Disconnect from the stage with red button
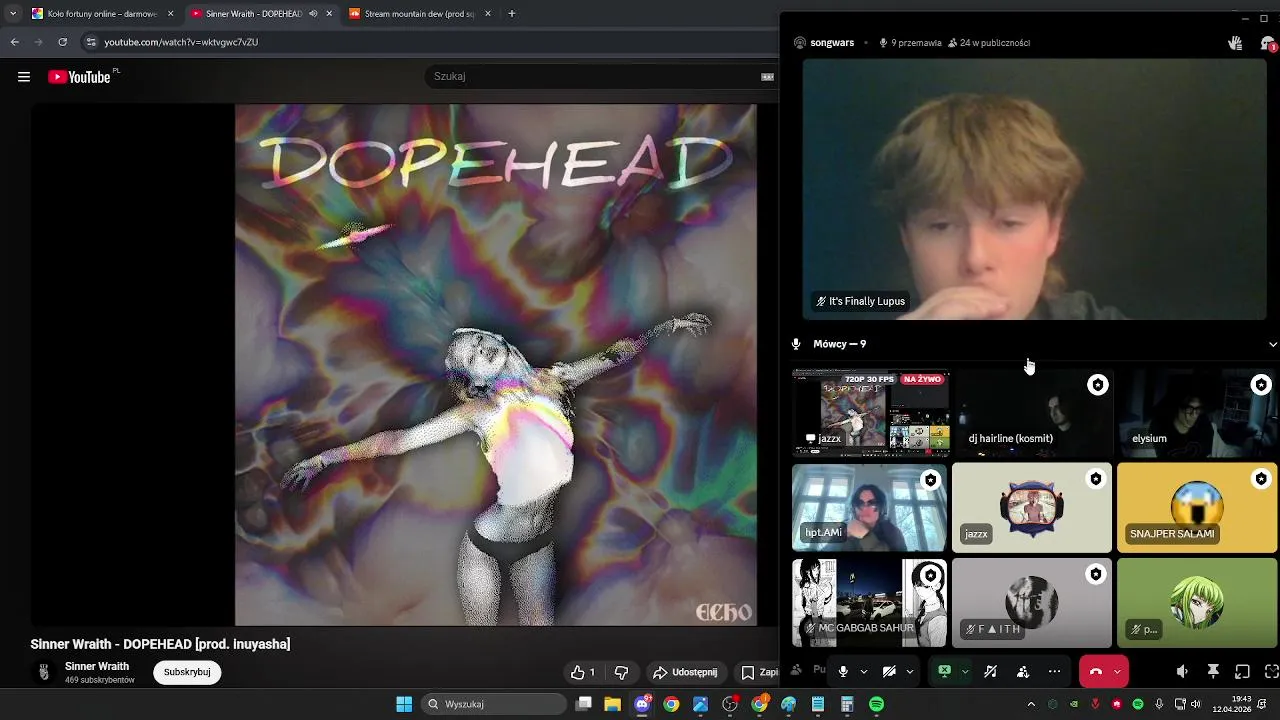The height and width of the screenshot is (720, 1280). tap(1095, 672)
